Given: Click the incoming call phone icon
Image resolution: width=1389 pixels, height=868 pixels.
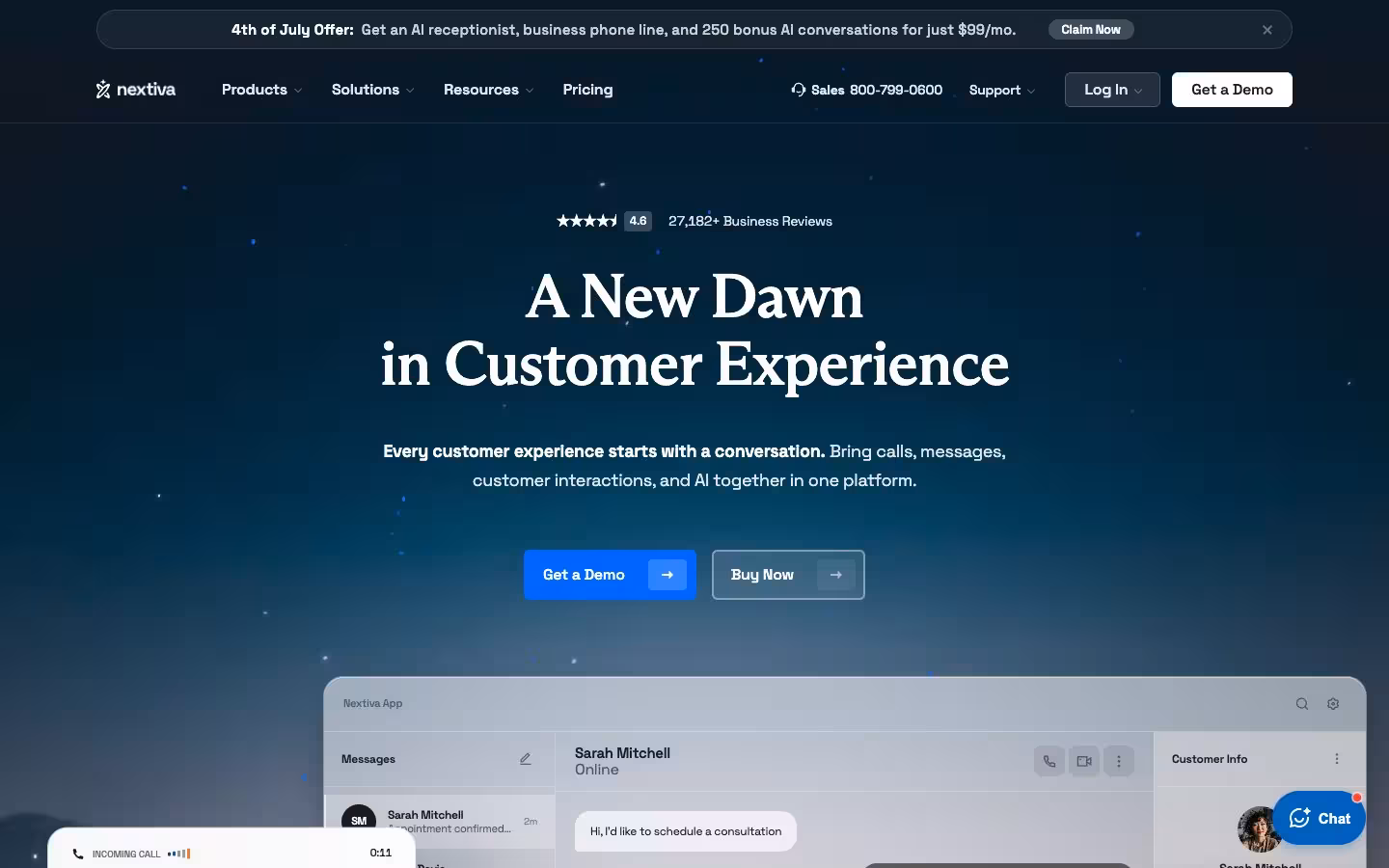Looking at the screenshot, I should click(78, 854).
